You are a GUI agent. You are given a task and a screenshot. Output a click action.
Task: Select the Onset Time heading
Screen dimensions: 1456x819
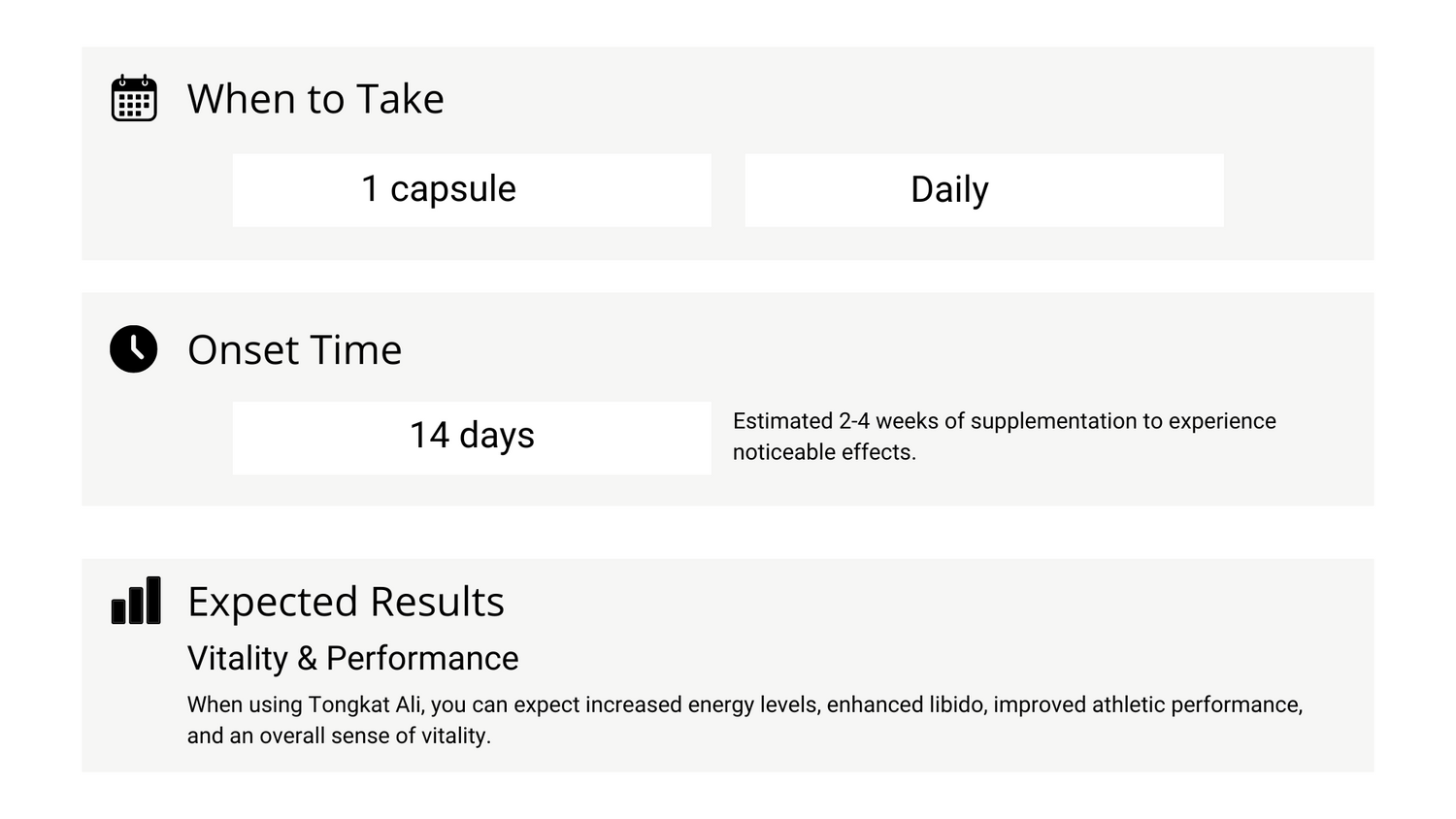[x=294, y=350]
